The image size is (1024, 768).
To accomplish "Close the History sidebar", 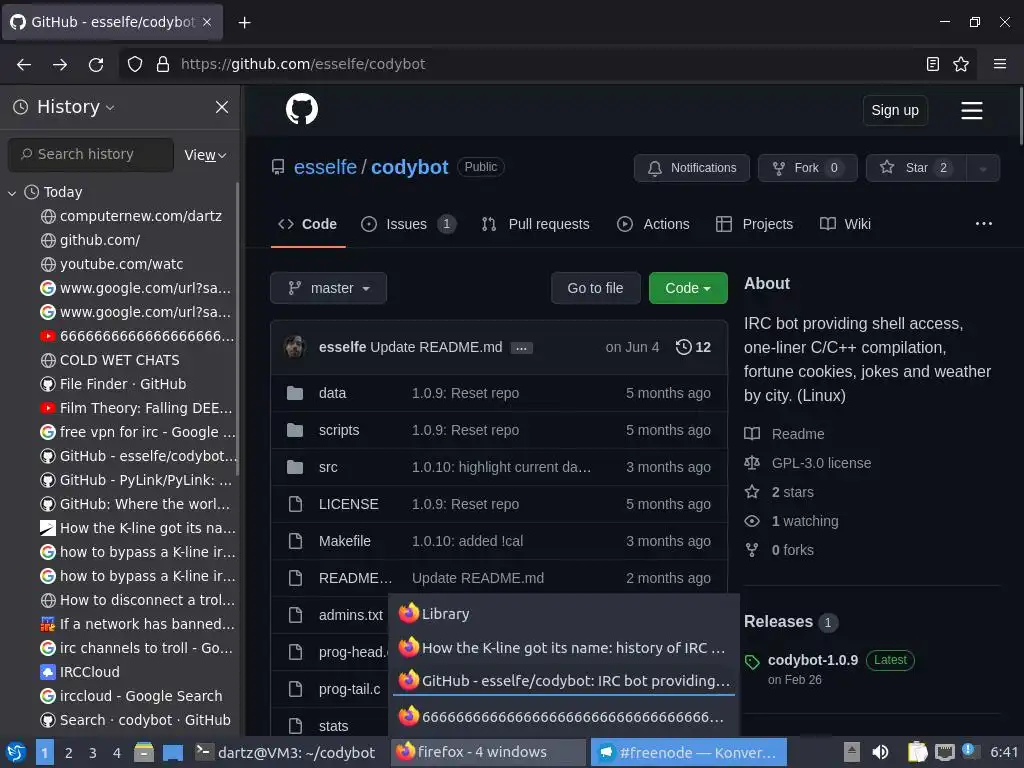I will [222, 107].
